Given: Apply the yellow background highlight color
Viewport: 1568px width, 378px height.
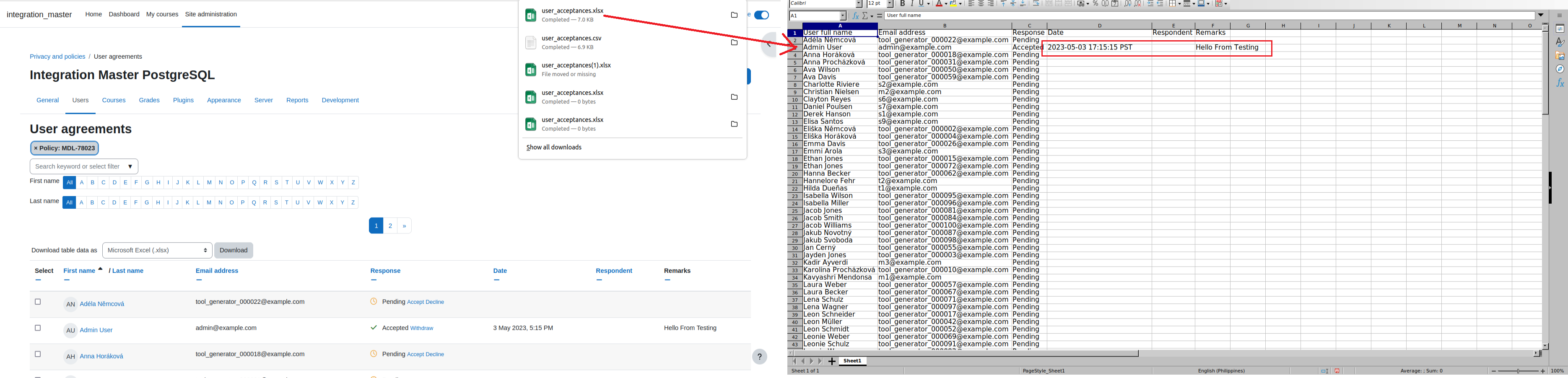Looking at the screenshot, I should 953,4.
